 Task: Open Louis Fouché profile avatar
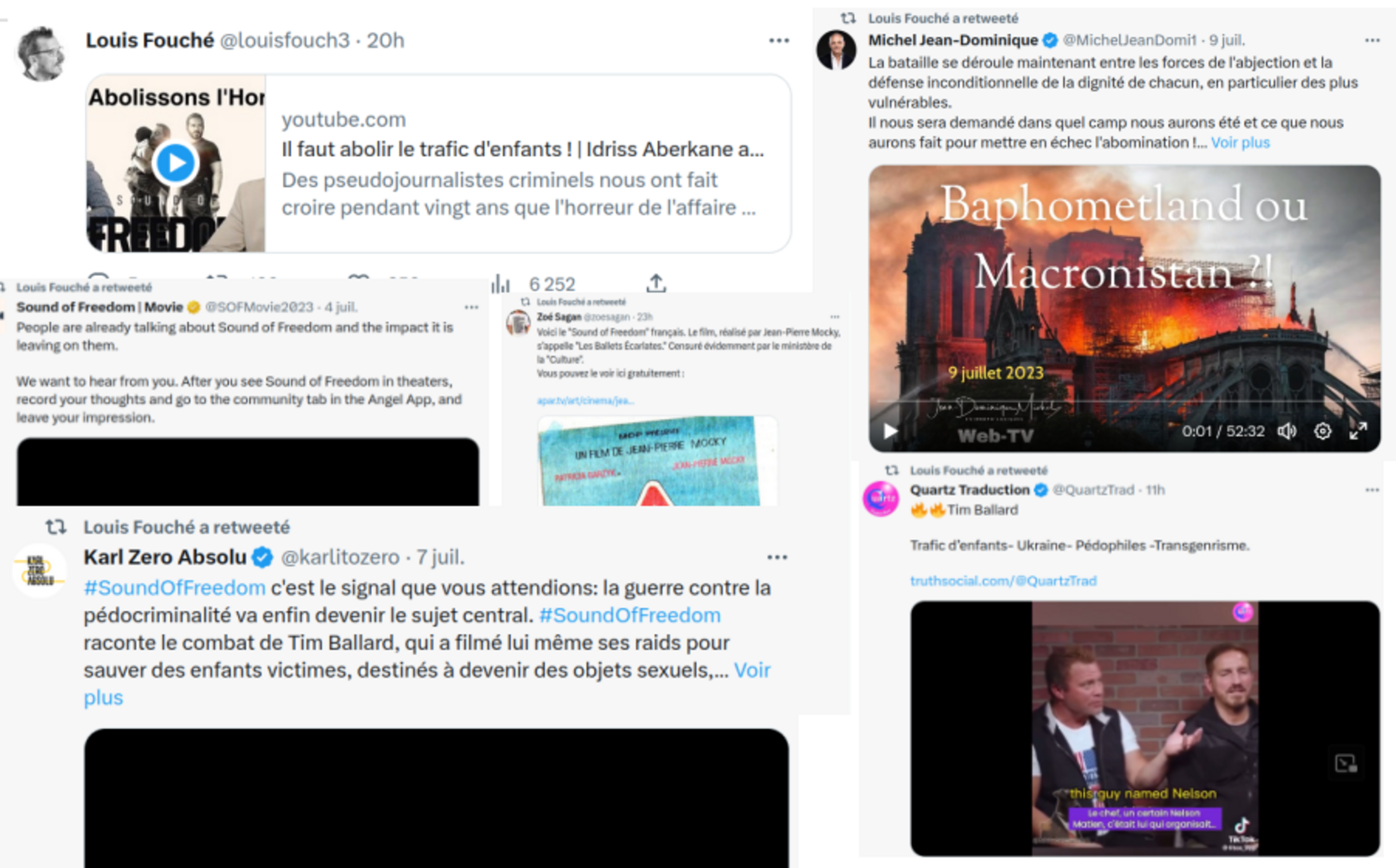click(x=41, y=54)
